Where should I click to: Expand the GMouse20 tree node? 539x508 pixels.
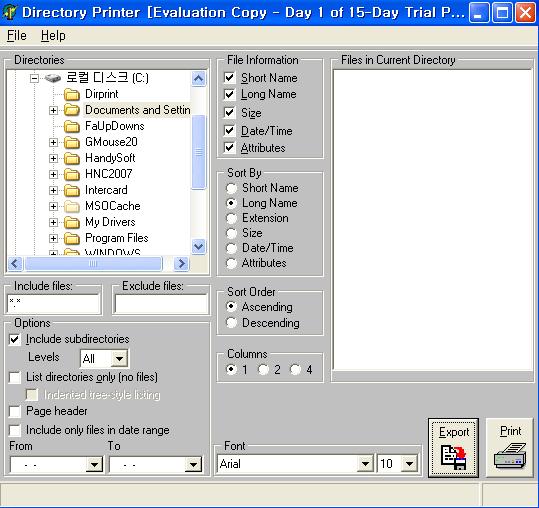click(53, 142)
